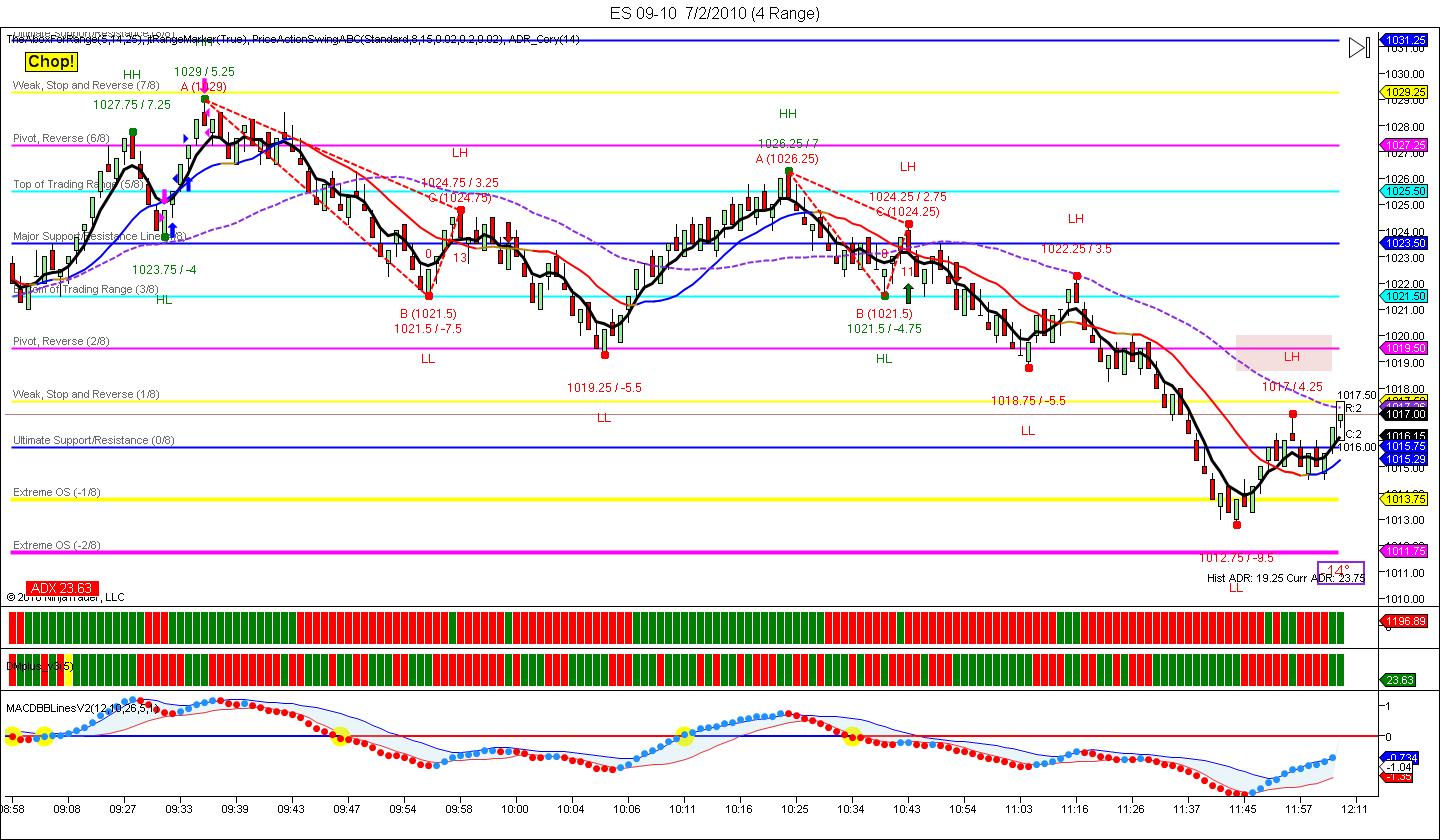Click the scroll-to-latest-bar arrow icon
Image resolution: width=1440 pixels, height=840 pixels.
point(1358,47)
